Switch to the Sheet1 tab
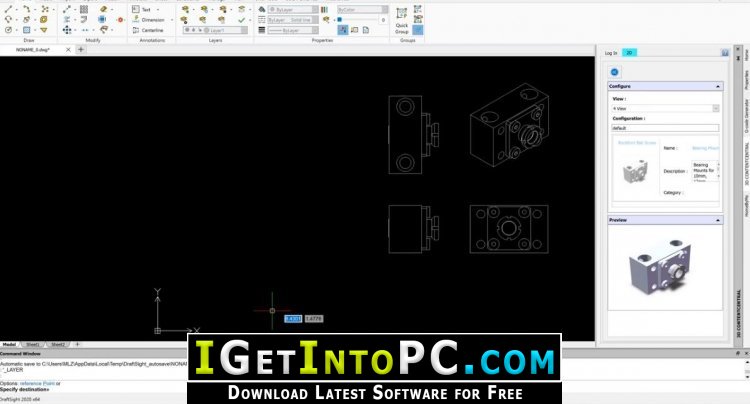The width and height of the screenshot is (750, 404). coord(33,344)
